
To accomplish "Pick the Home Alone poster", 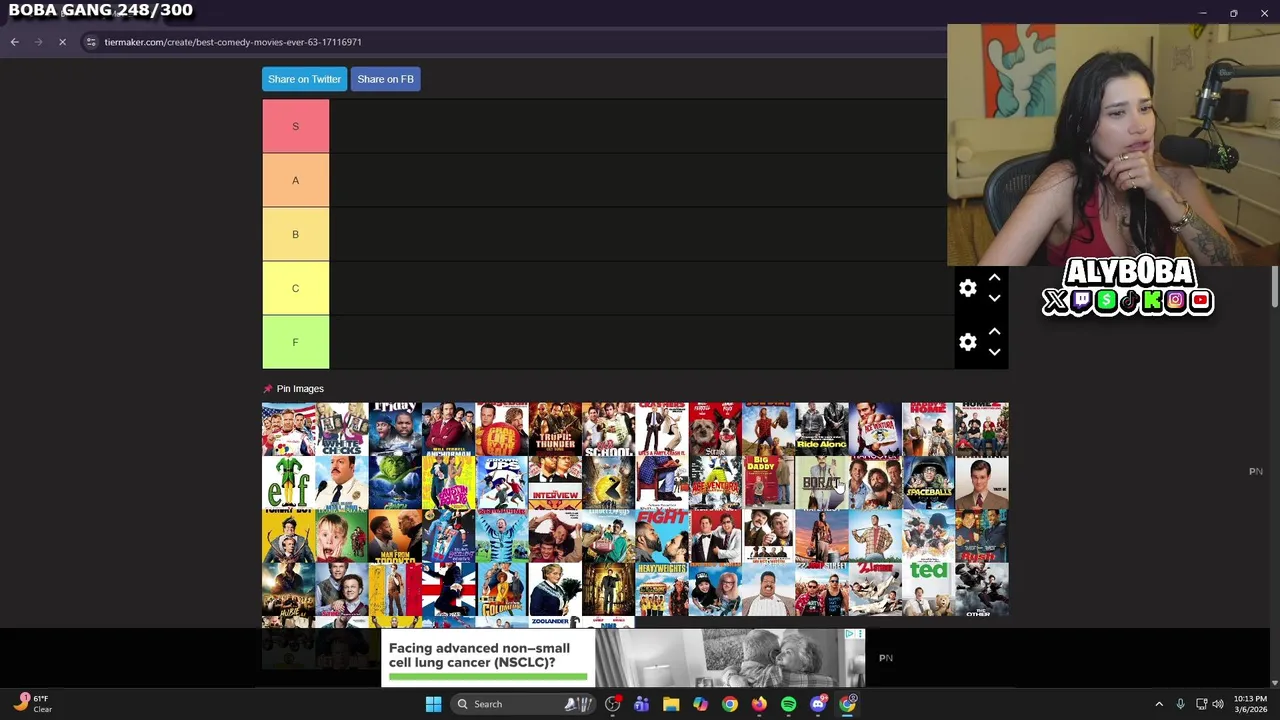I will click(x=342, y=535).
